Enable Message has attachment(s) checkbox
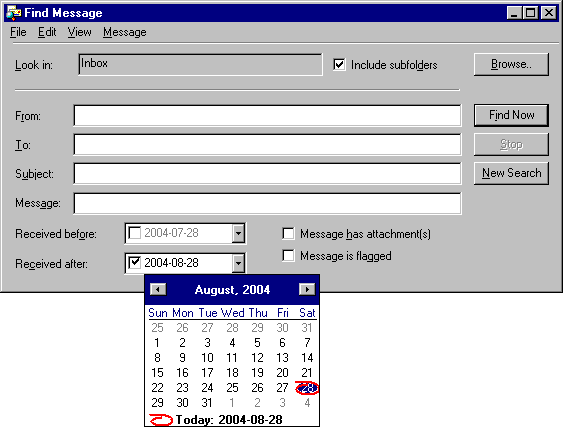Screen dimensions: 563x427 pos(288,233)
